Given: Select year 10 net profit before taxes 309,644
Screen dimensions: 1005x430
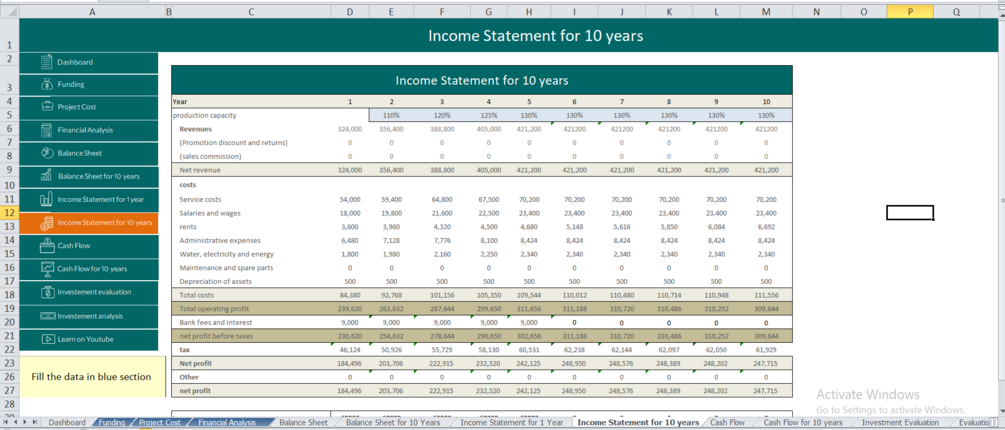Looking at the screenshot, I should (766, 336).
